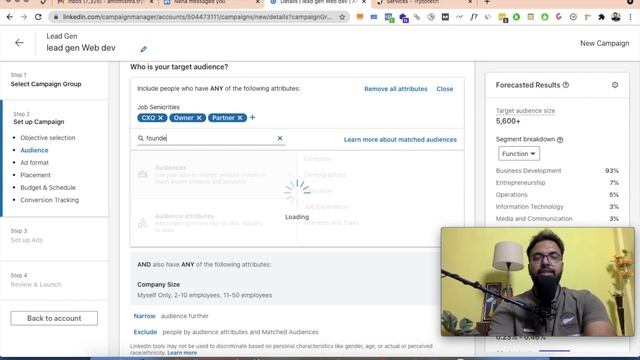Click Entrepreneurship segment row

557,182
